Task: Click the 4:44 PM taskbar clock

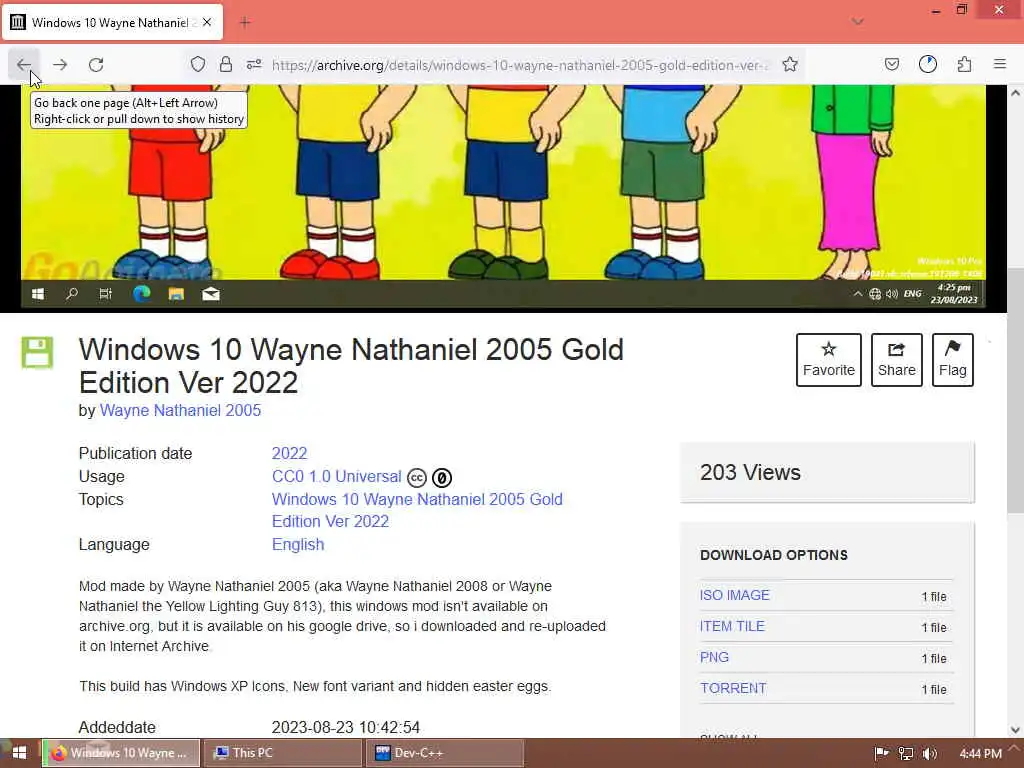Action: click(x=980, y=754)
